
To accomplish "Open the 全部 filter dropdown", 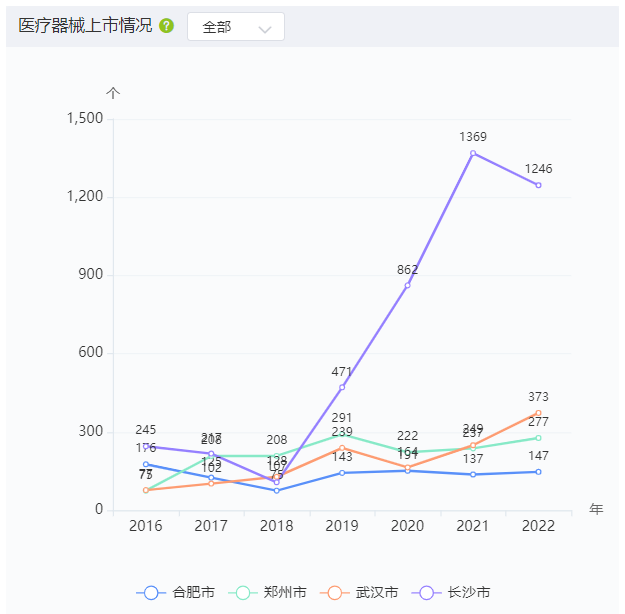I will [235, 27].
